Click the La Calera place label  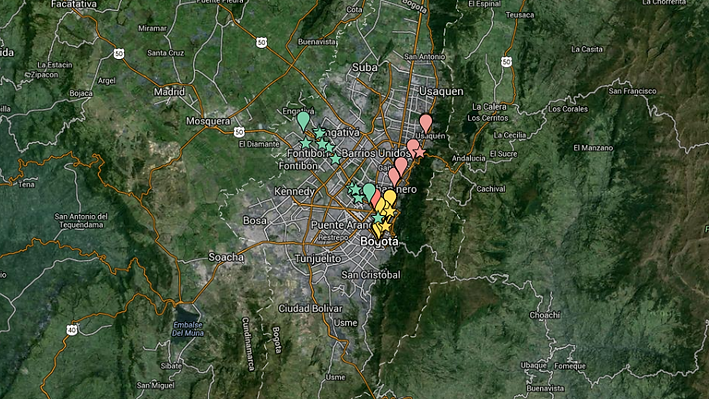point(489,107)
